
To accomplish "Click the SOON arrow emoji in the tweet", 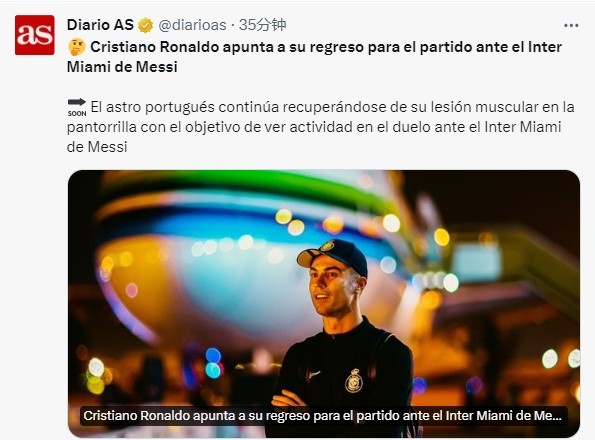I will [77, 107].
